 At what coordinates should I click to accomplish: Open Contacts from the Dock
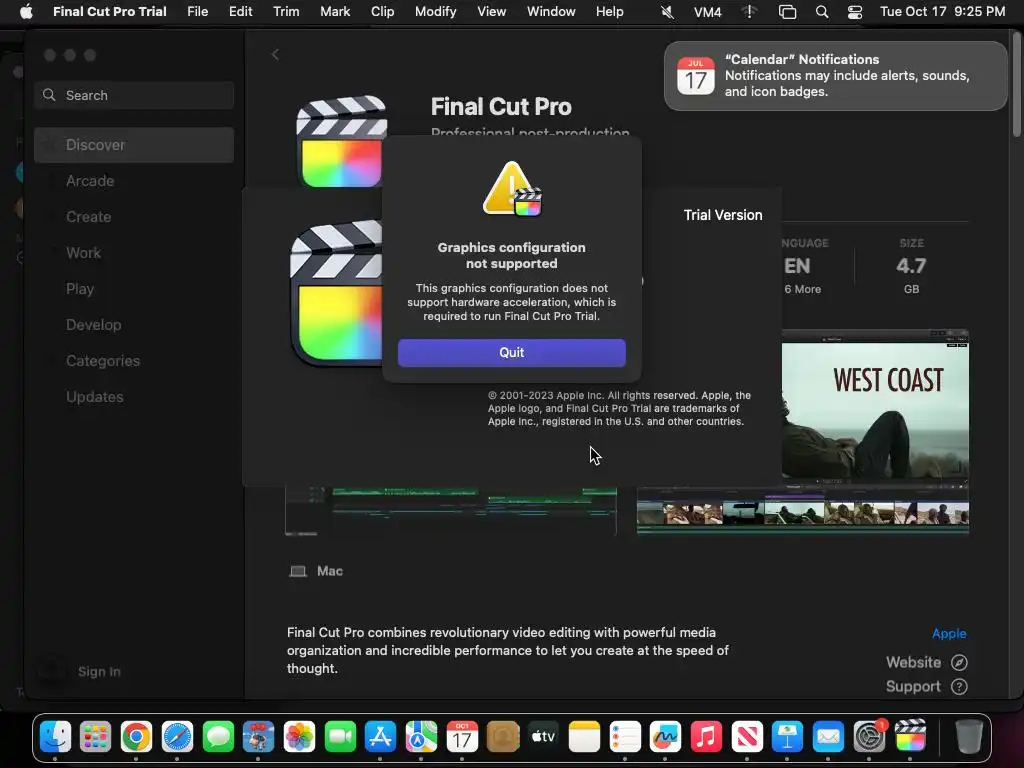[503, 737]
